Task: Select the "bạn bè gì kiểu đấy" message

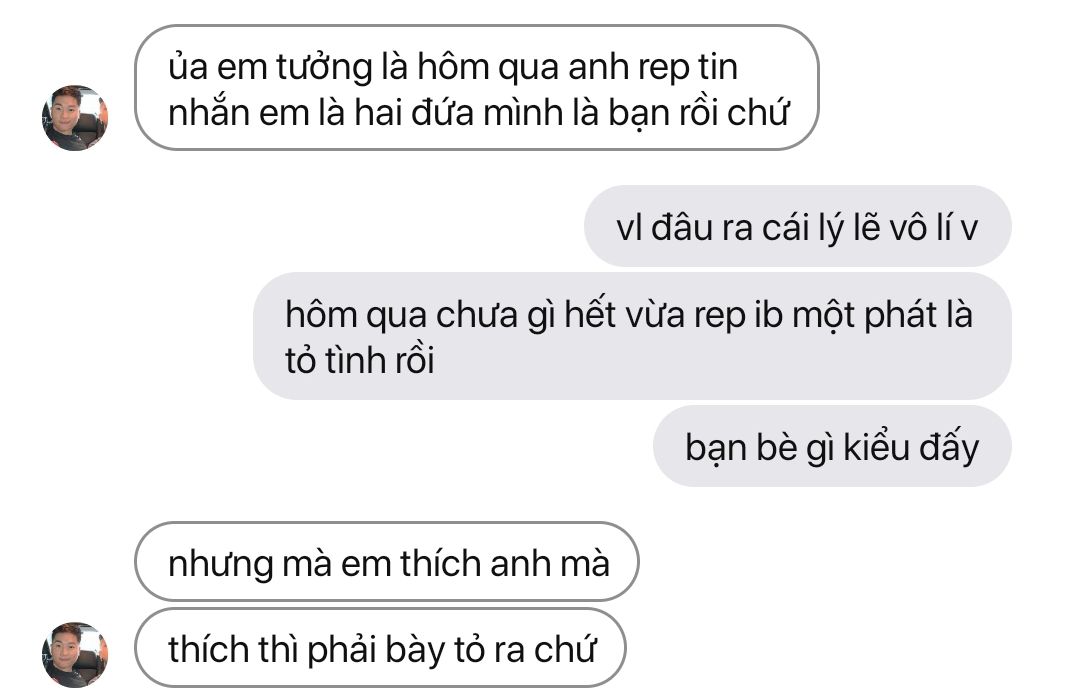Action: point(832,446)
